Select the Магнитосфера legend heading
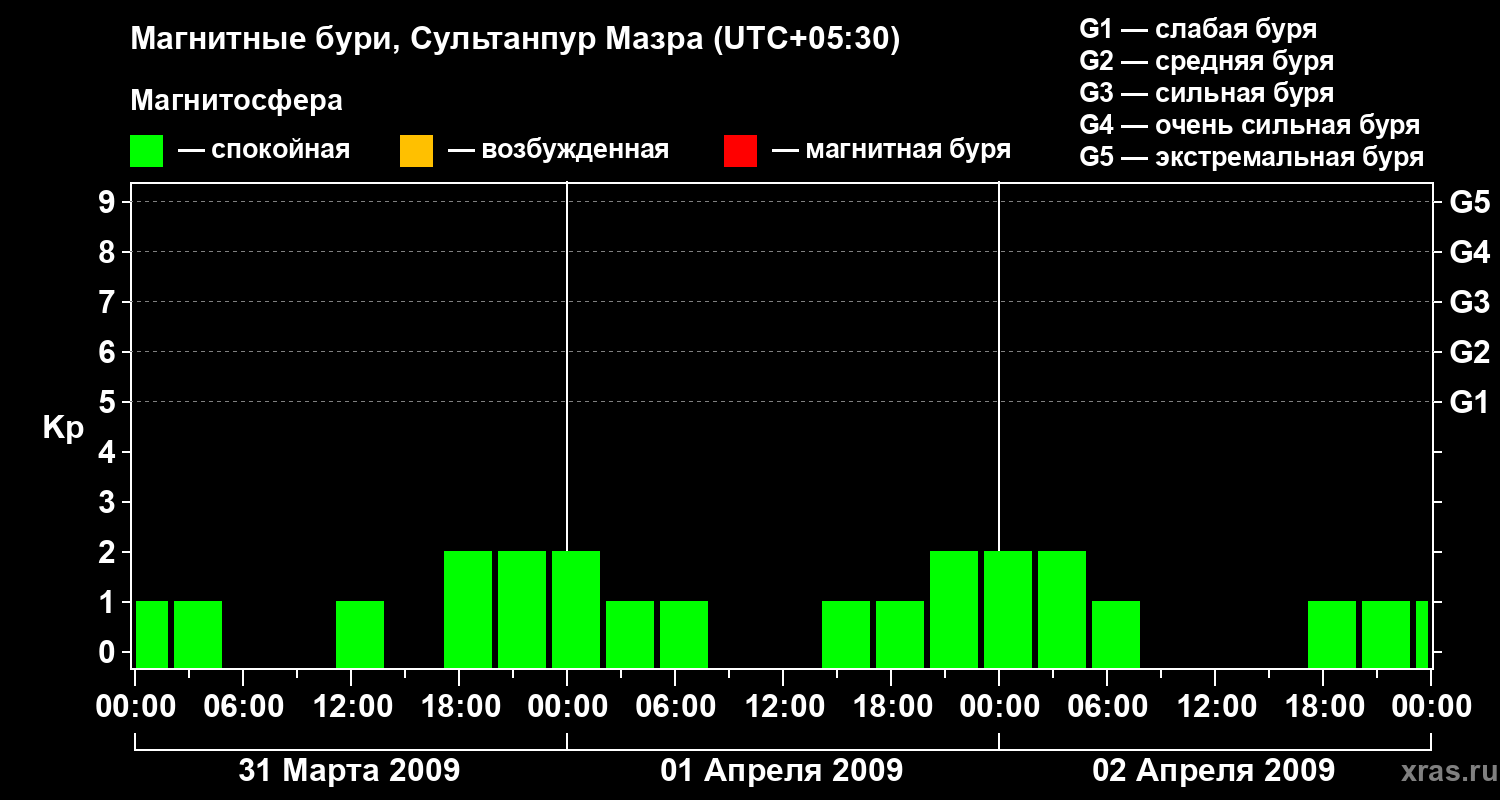Viewport: 1500px width, 800px height. (236, 101)
